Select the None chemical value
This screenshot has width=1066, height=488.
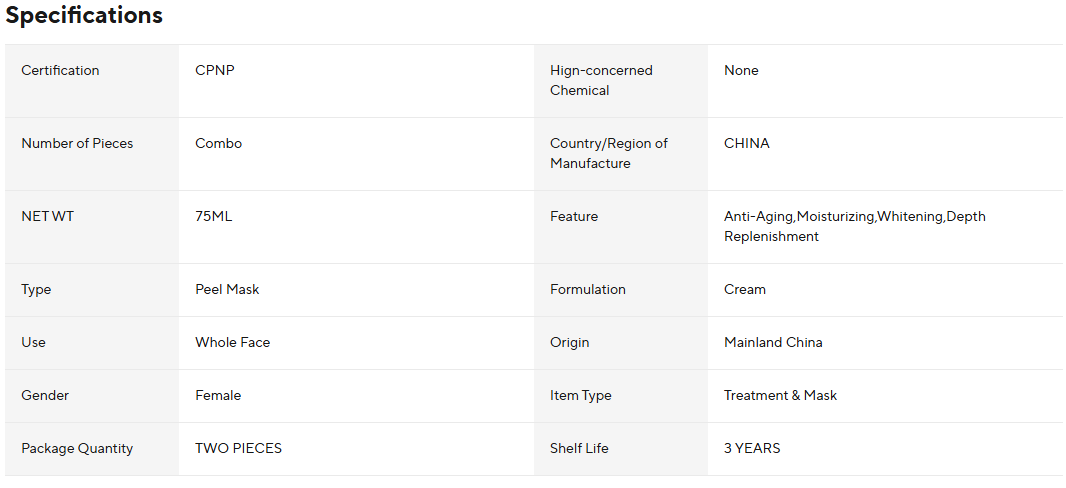click(x=741, y=71)
